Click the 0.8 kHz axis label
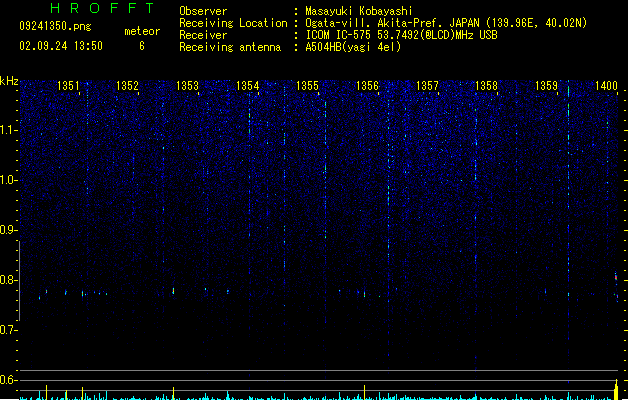Image resolution: width=629 pixels, height=400 pixels. [9, 280]
